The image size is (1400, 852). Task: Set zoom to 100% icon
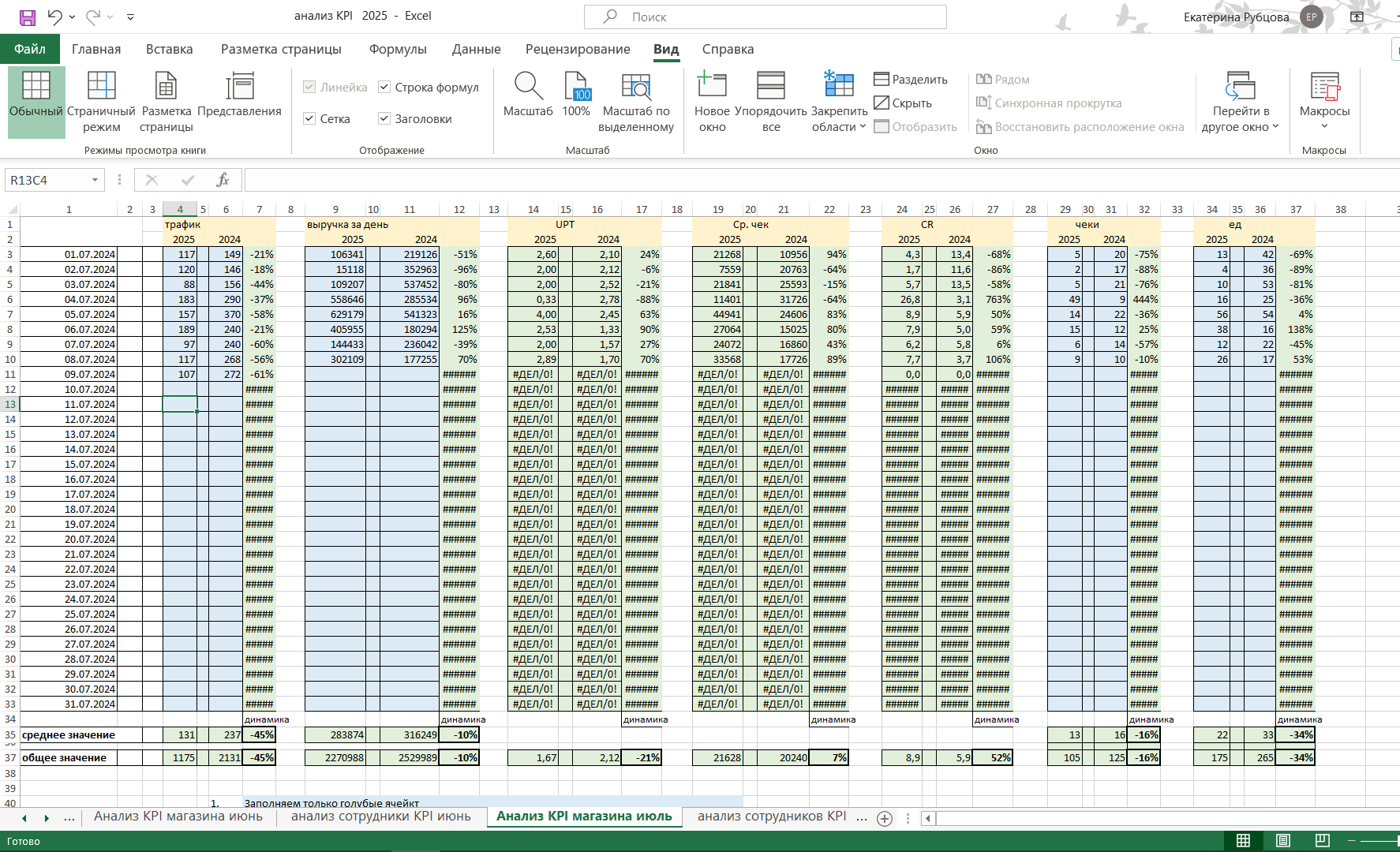click(x=576, y=85)
